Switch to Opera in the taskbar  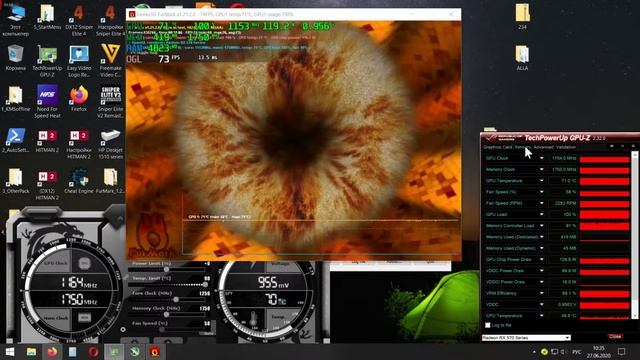93,351
